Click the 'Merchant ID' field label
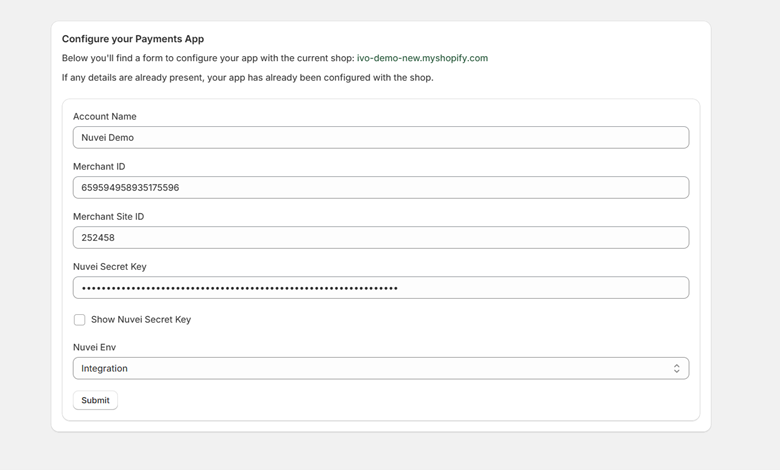Screen dimensions: 780x470 [99, 167]
